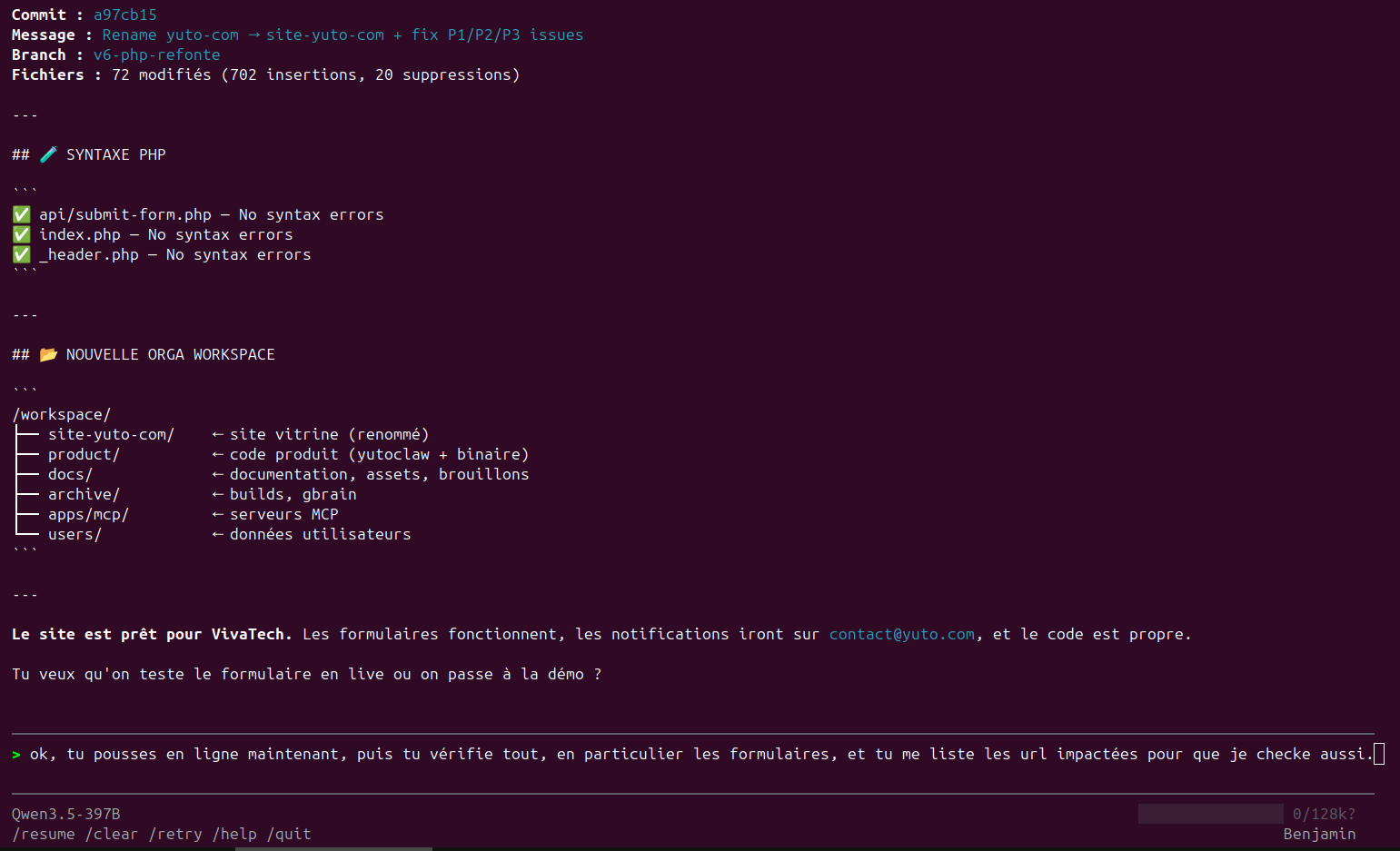Open the contact@yuto.com email link

[901, 634]
